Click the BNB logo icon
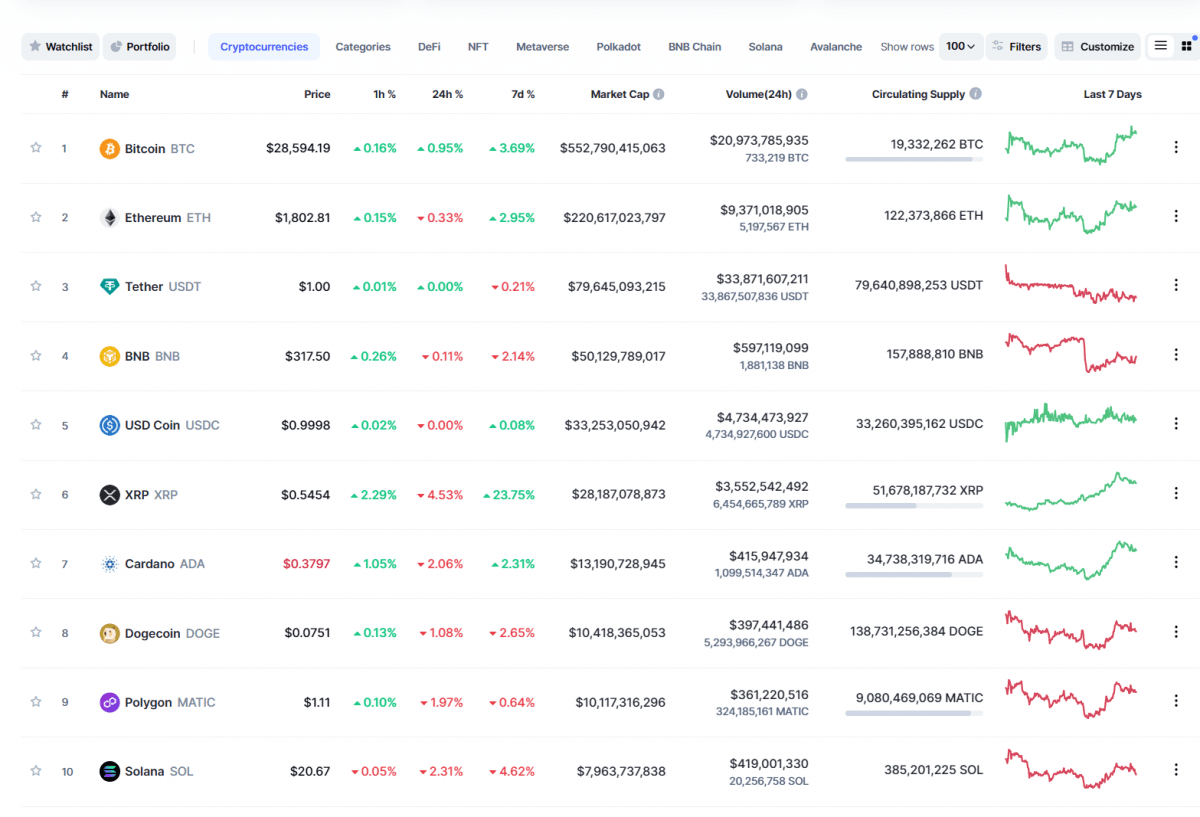 (109, 356)
